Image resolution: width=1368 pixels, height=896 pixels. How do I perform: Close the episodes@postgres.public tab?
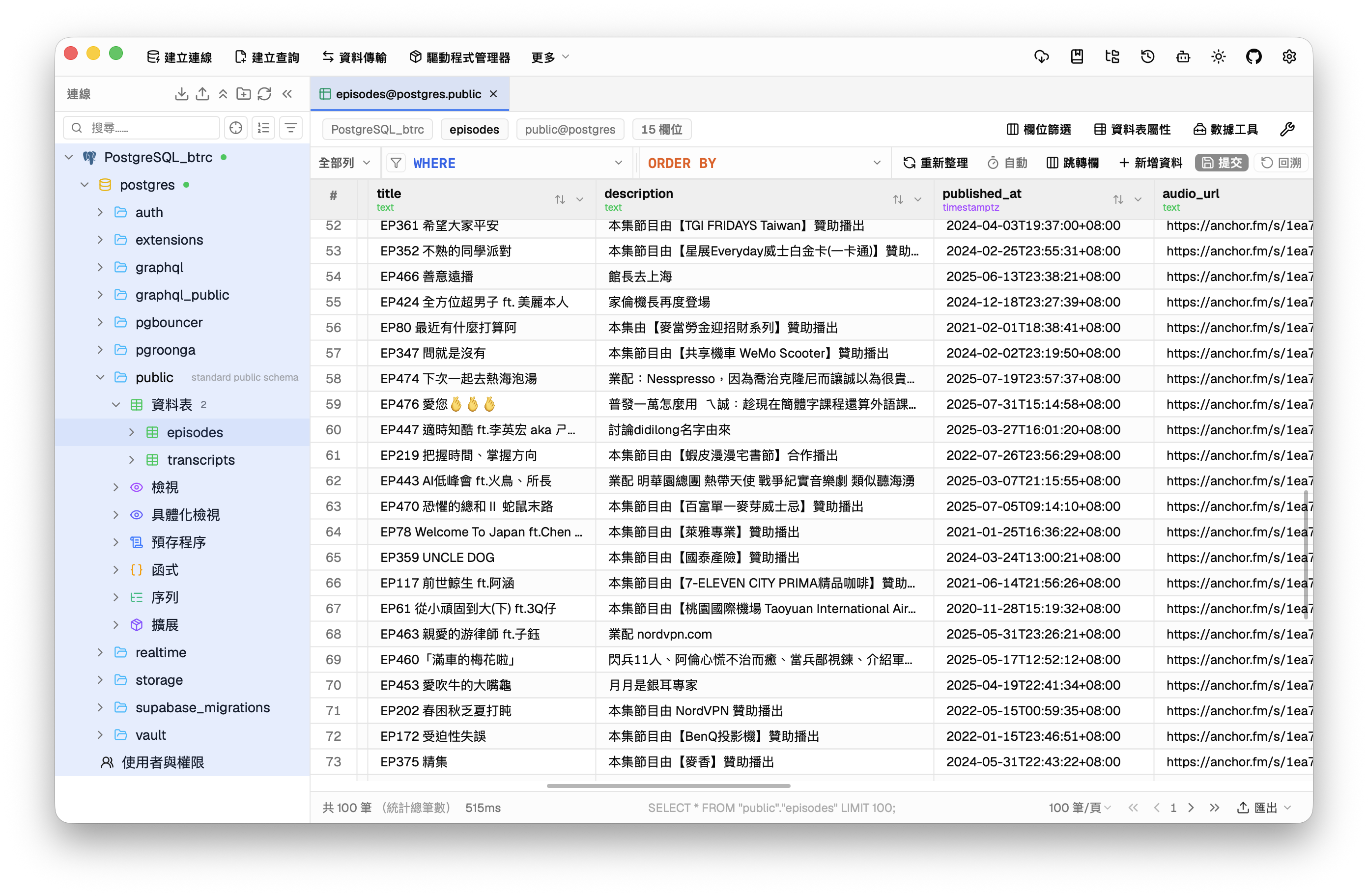[493, 94]
